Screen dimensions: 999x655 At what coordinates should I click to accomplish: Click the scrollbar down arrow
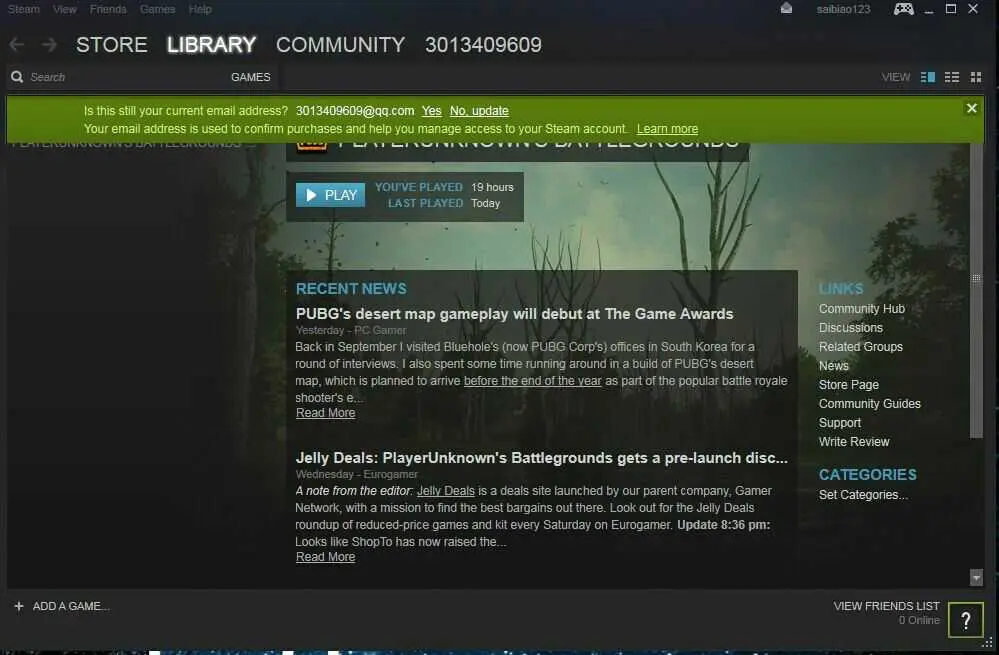[x=975, y=577]
